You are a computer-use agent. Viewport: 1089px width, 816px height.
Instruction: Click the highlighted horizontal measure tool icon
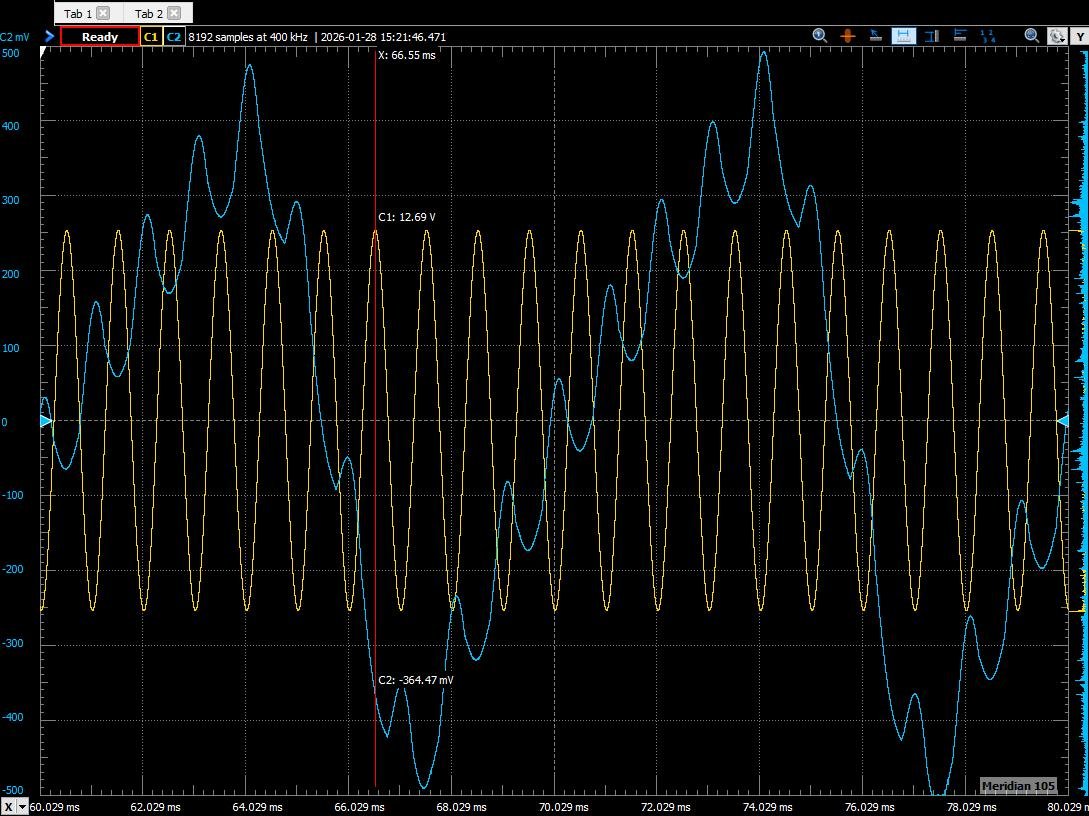904,36
